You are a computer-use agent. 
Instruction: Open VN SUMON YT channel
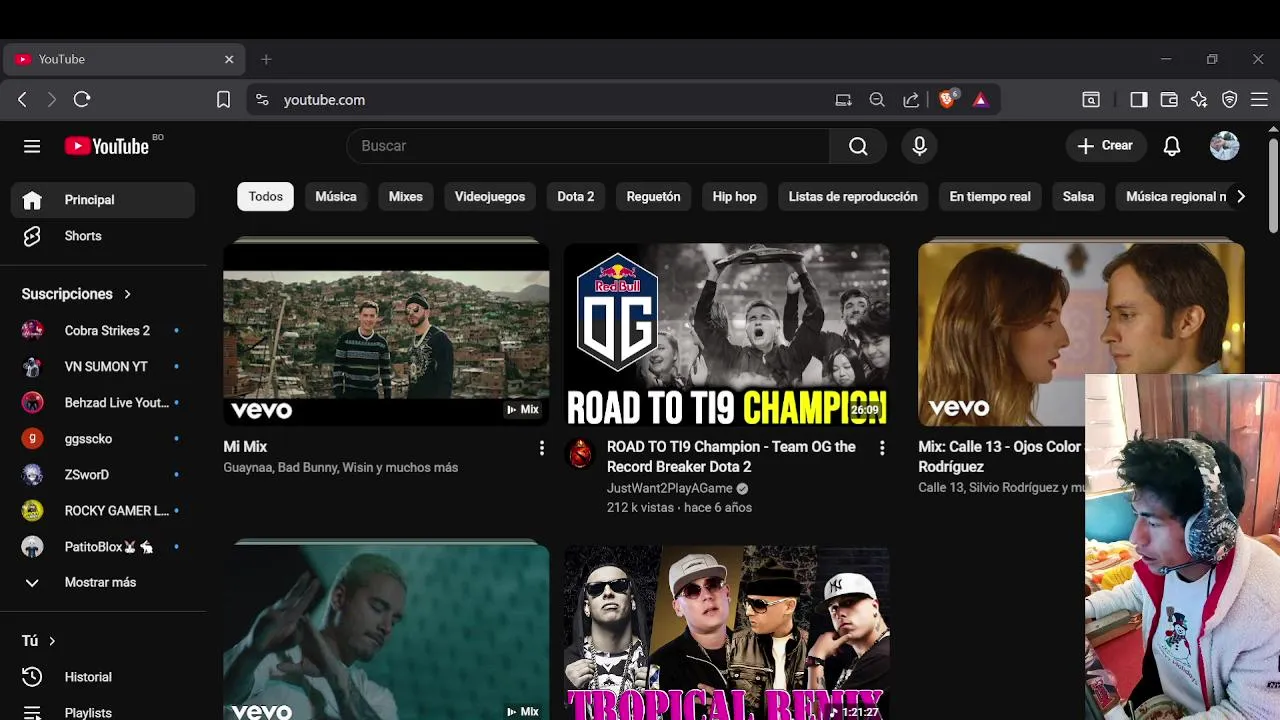pos(103,366)
